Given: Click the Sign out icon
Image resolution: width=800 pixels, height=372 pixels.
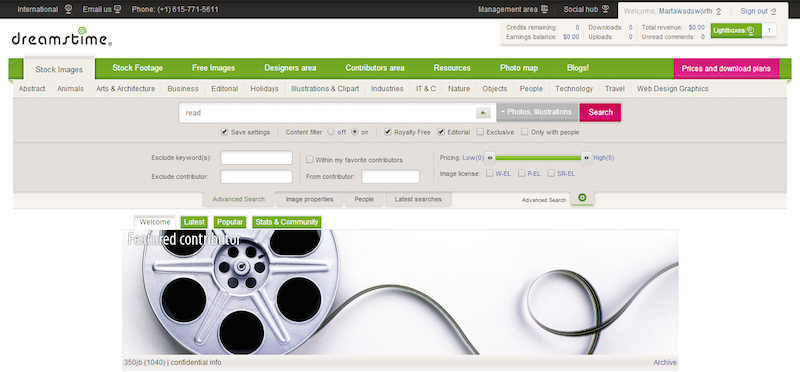Looking at the screenshot, I should coord(773,11).
